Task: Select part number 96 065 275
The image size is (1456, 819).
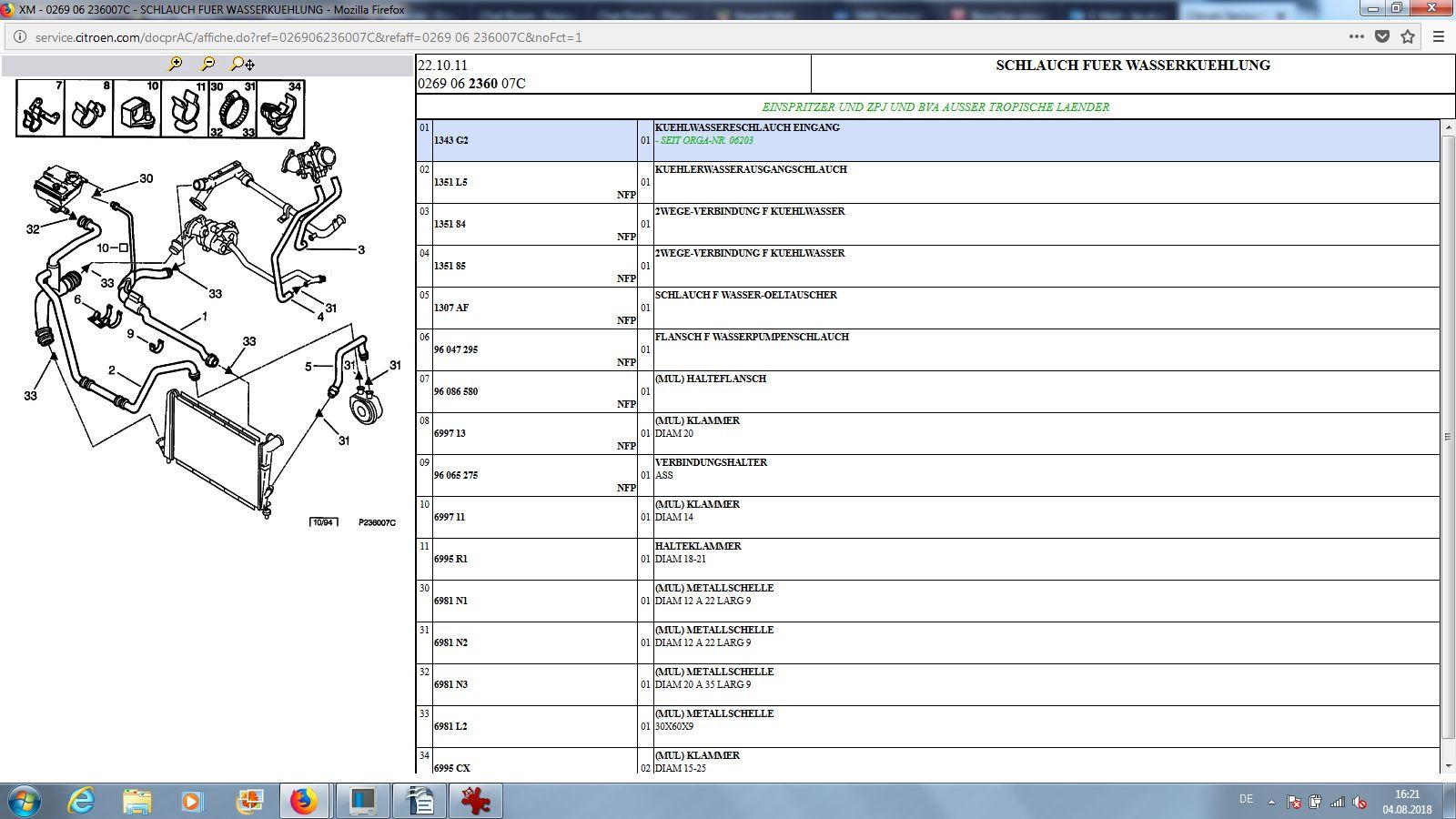Action: tap(456, 475)
